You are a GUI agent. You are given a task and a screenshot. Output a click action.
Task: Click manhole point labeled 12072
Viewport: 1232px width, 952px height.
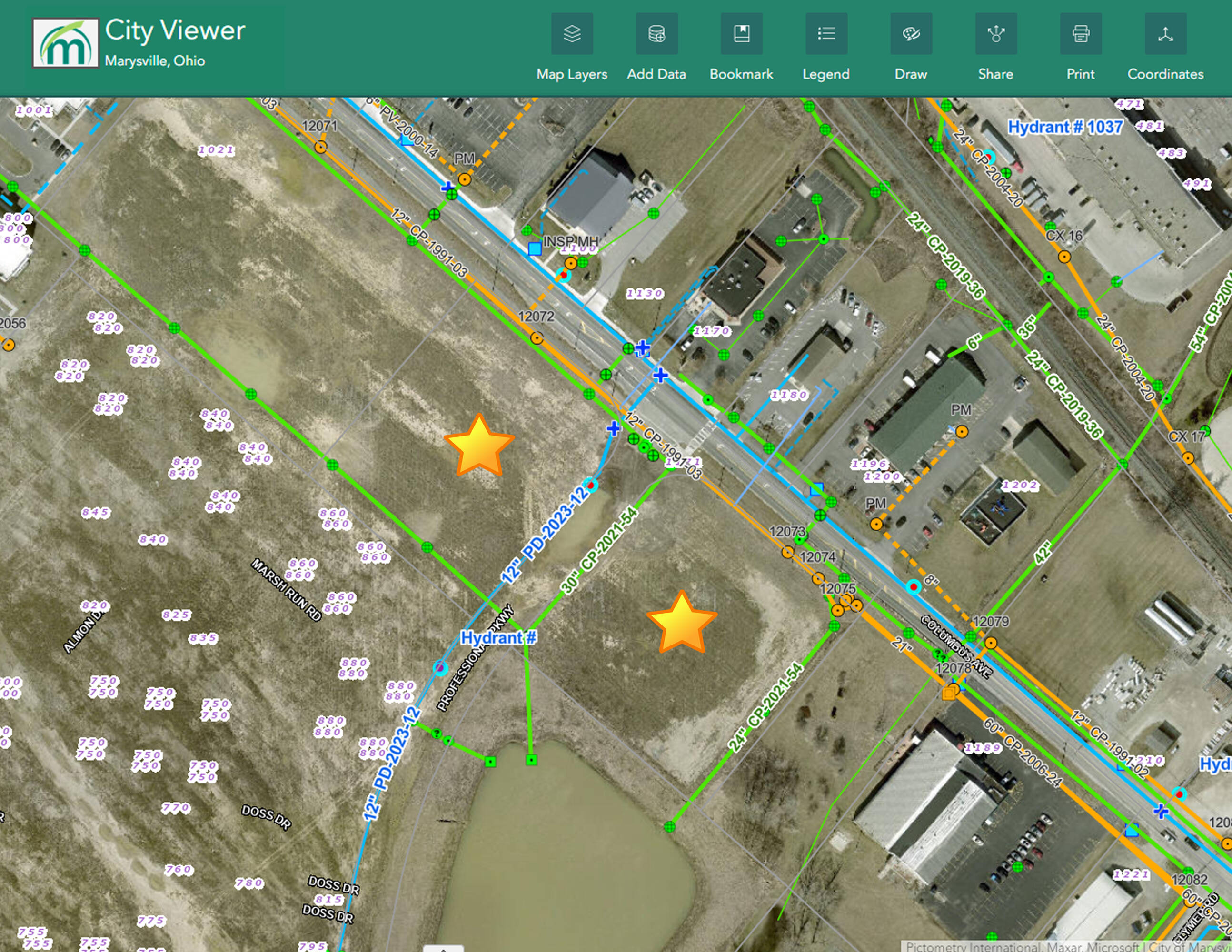pos(537,338)
